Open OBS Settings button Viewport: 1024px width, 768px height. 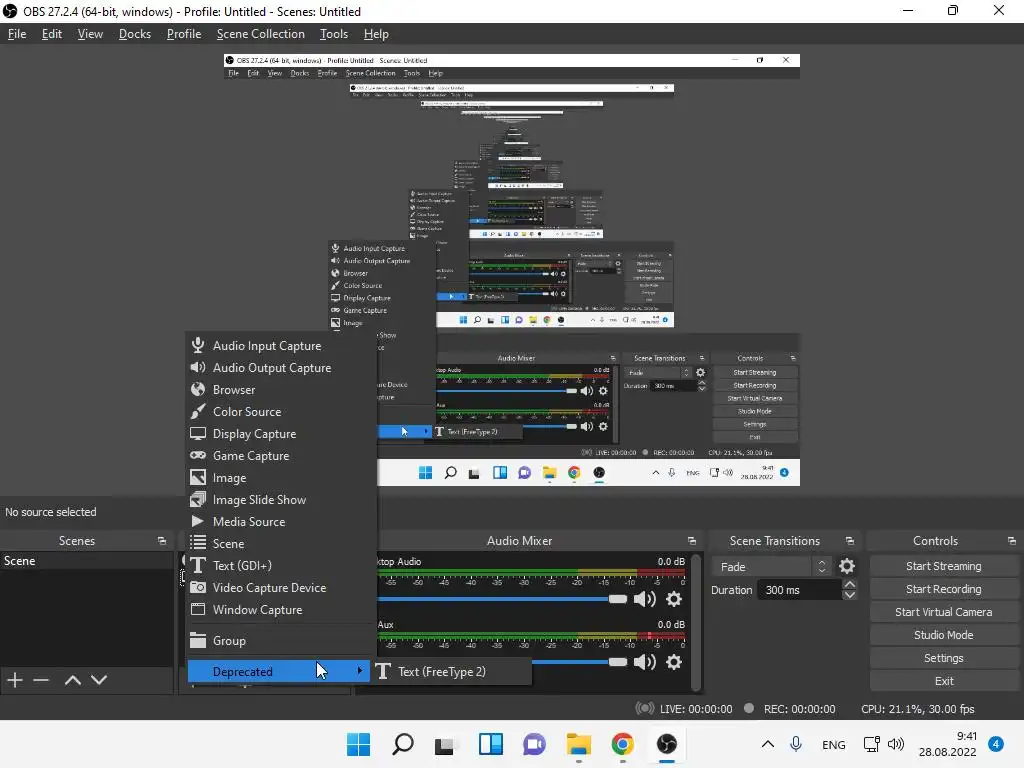click(944, 658)
